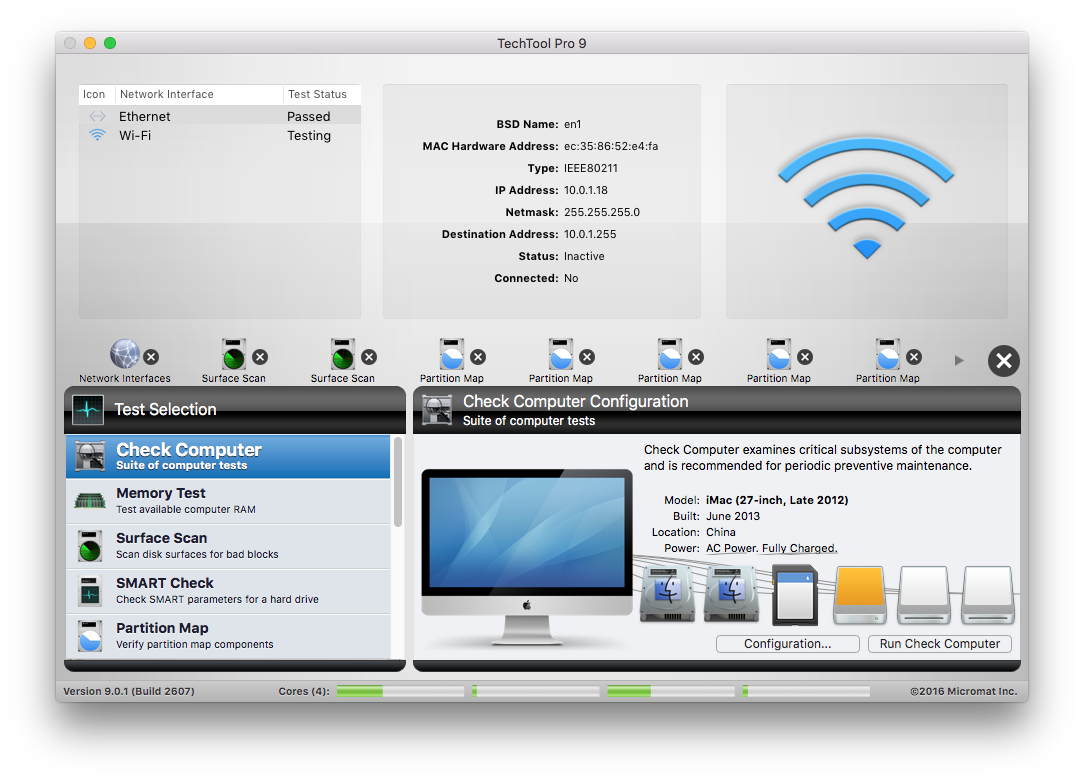Click the Check Computer Configuration header icon
1084x782 pixels.
pos(437,409)
